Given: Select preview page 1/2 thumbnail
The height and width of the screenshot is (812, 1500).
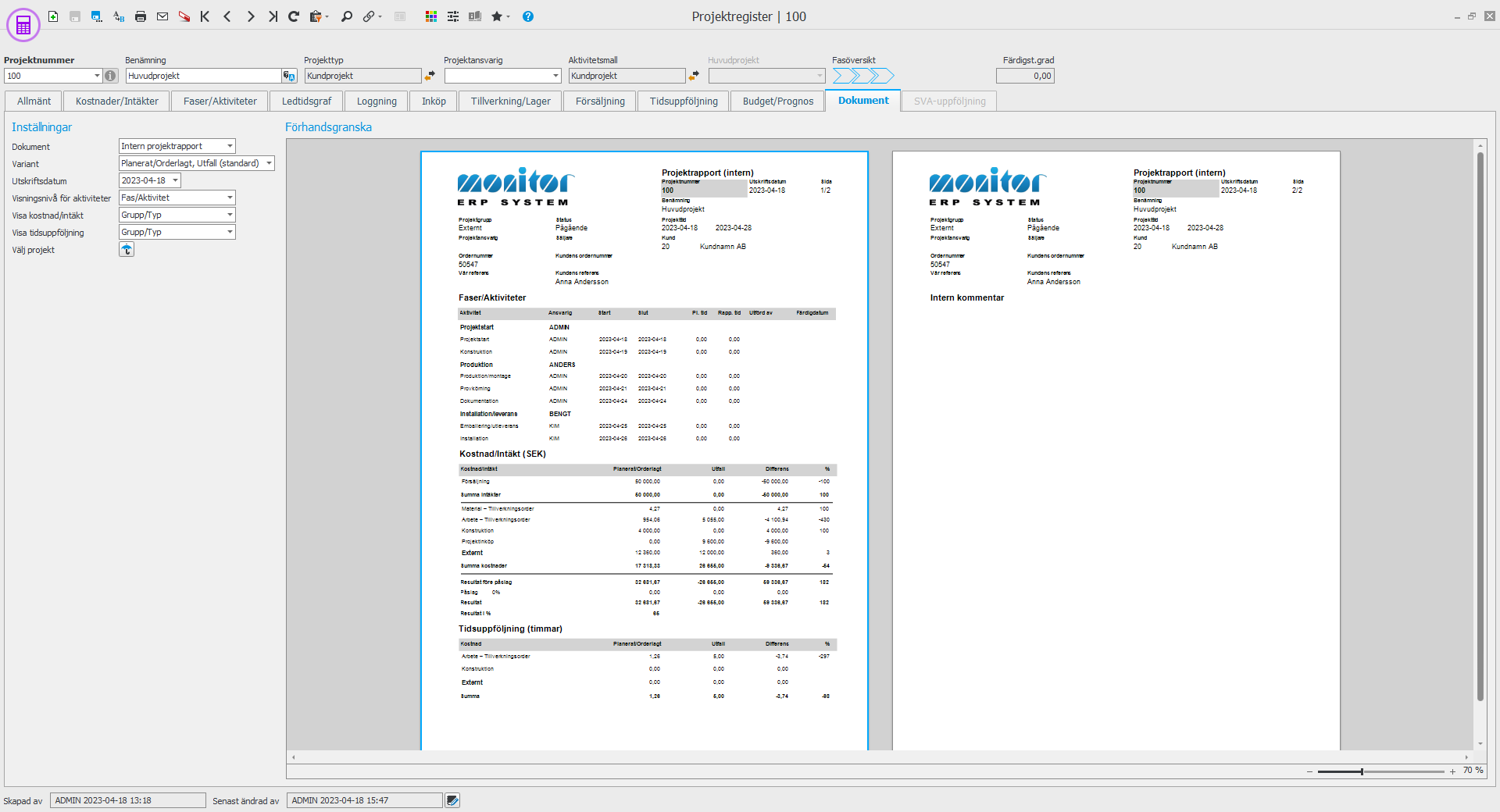Looking at the screenshot, I should tap(645, 451).
